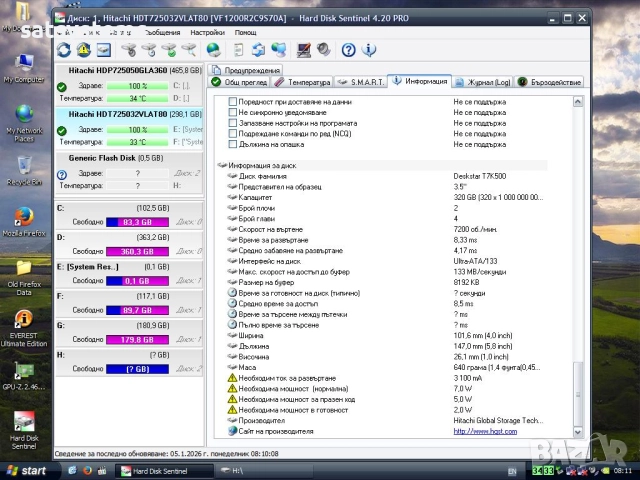
Task: Toggle the 'Дължина на опашка' checkbox
Action: [233, 144]
